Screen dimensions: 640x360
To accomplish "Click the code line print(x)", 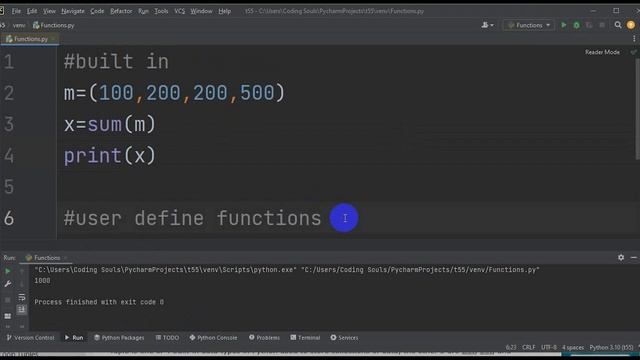I will [110, 156].
